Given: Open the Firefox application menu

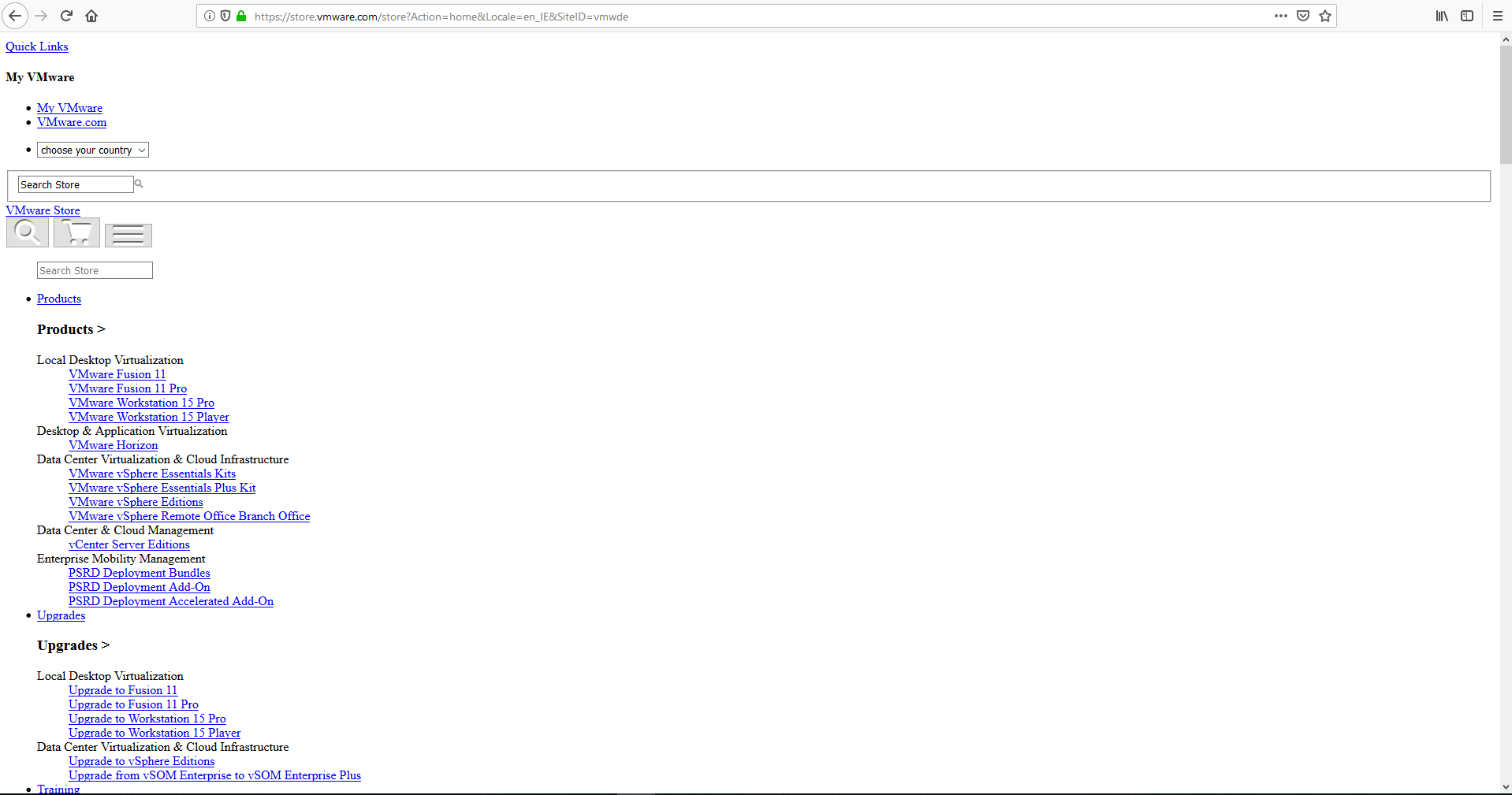Looking at the screenshot, I should click(x=1496, y=16).
